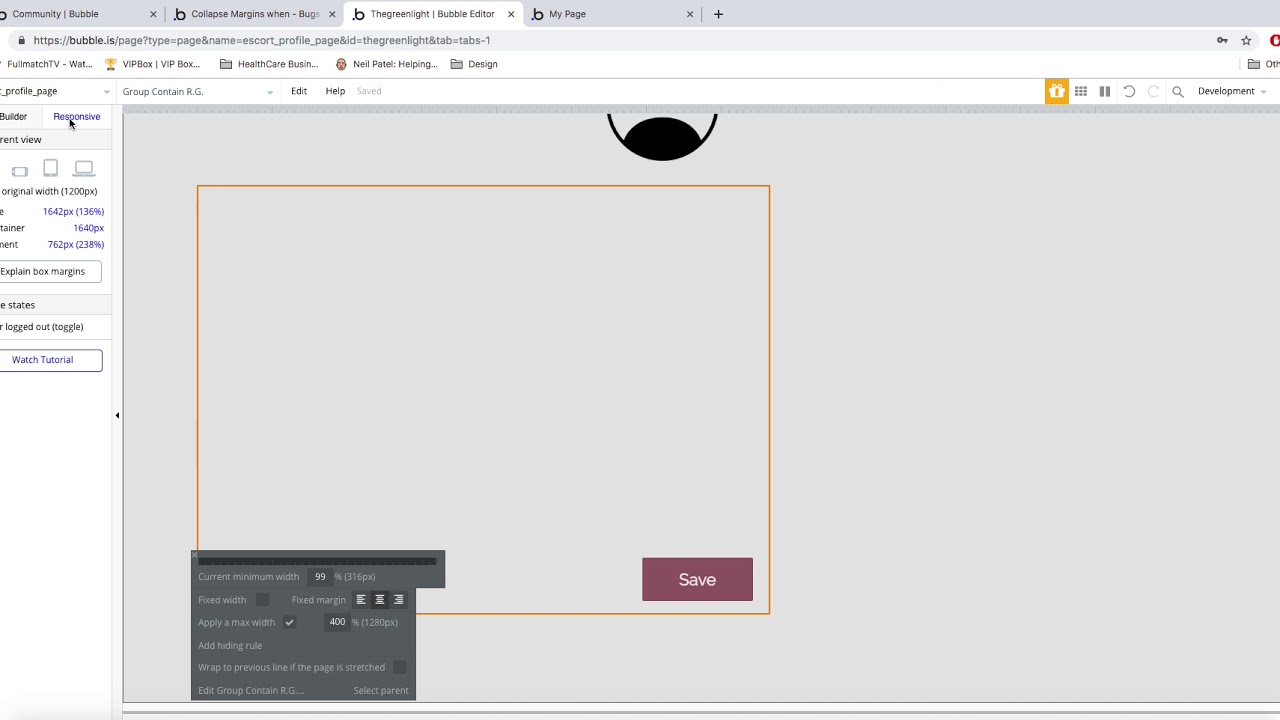Viewport: 1280px width, 720px height.
Task: Switch to the UI Builder tab
Action: [14, 117]
